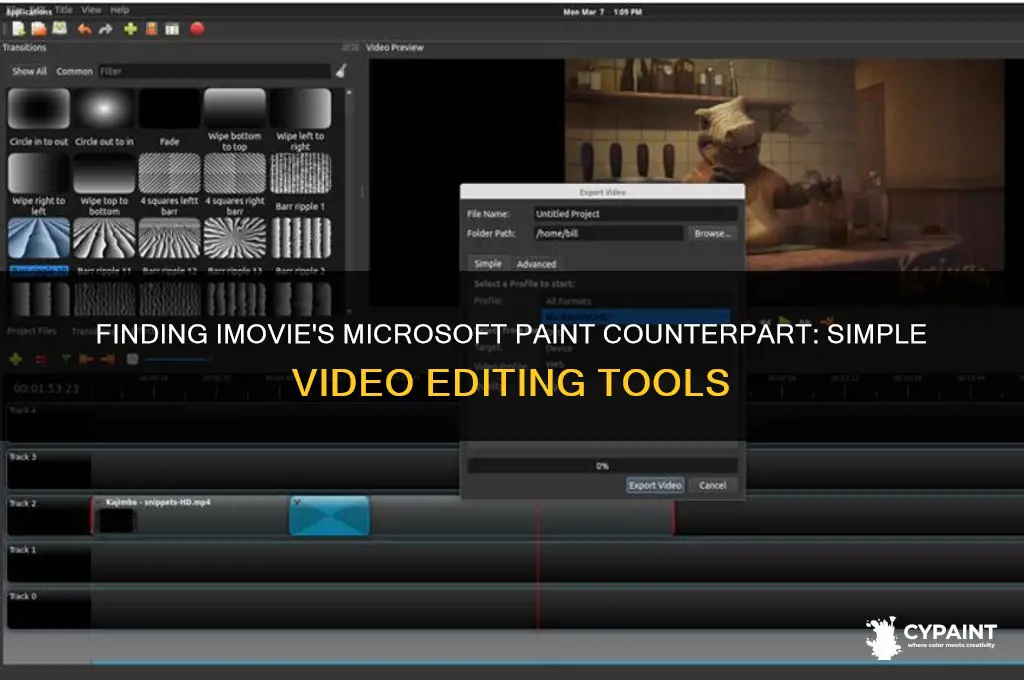Open the Profile dropdown showing All Formats
The image size is (1024, 680).
tap(637, 301)
